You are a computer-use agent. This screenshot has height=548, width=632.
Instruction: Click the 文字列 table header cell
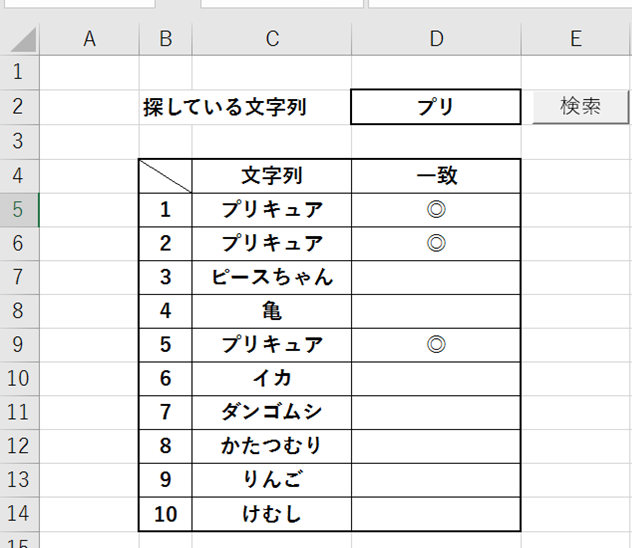pyautogui.click(x=272, y=175)
